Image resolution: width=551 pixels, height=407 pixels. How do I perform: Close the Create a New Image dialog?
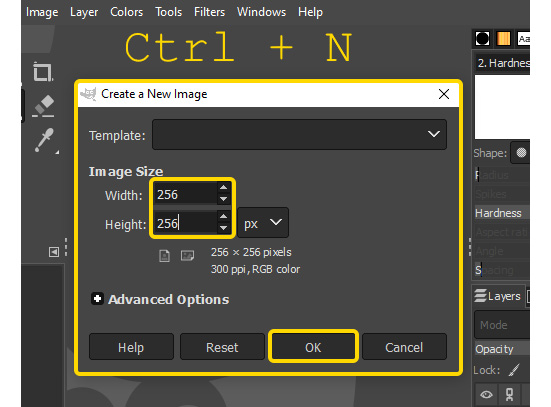444,94
